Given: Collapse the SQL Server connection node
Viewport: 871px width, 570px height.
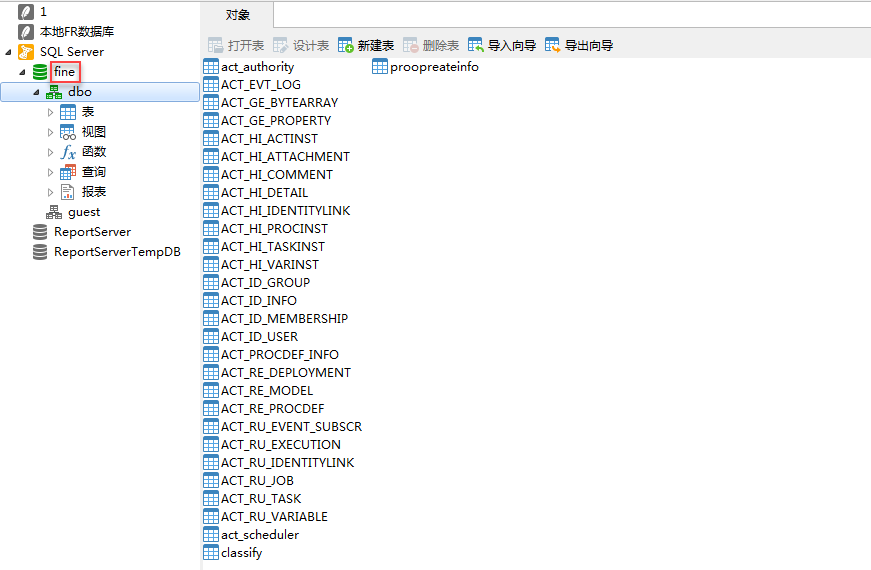Looking at the screenshot, I should 8,52.
